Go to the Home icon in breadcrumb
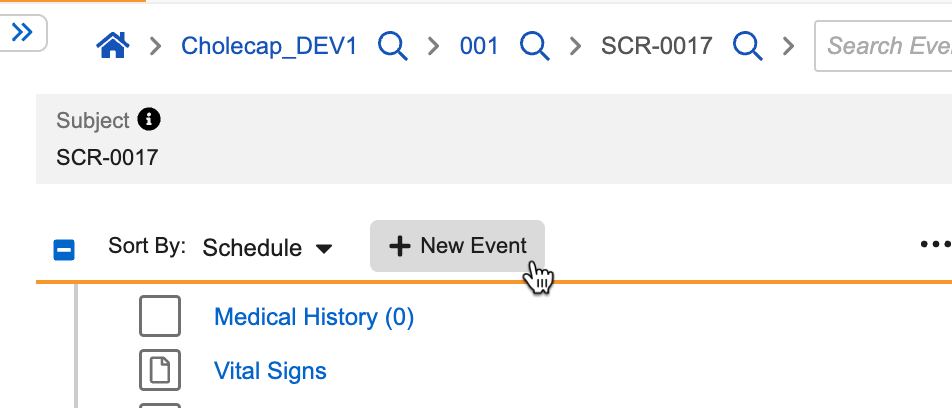Image resolution: width=952 pixels, height=408 pixels. pyautogui.click(x=112, y=45)
